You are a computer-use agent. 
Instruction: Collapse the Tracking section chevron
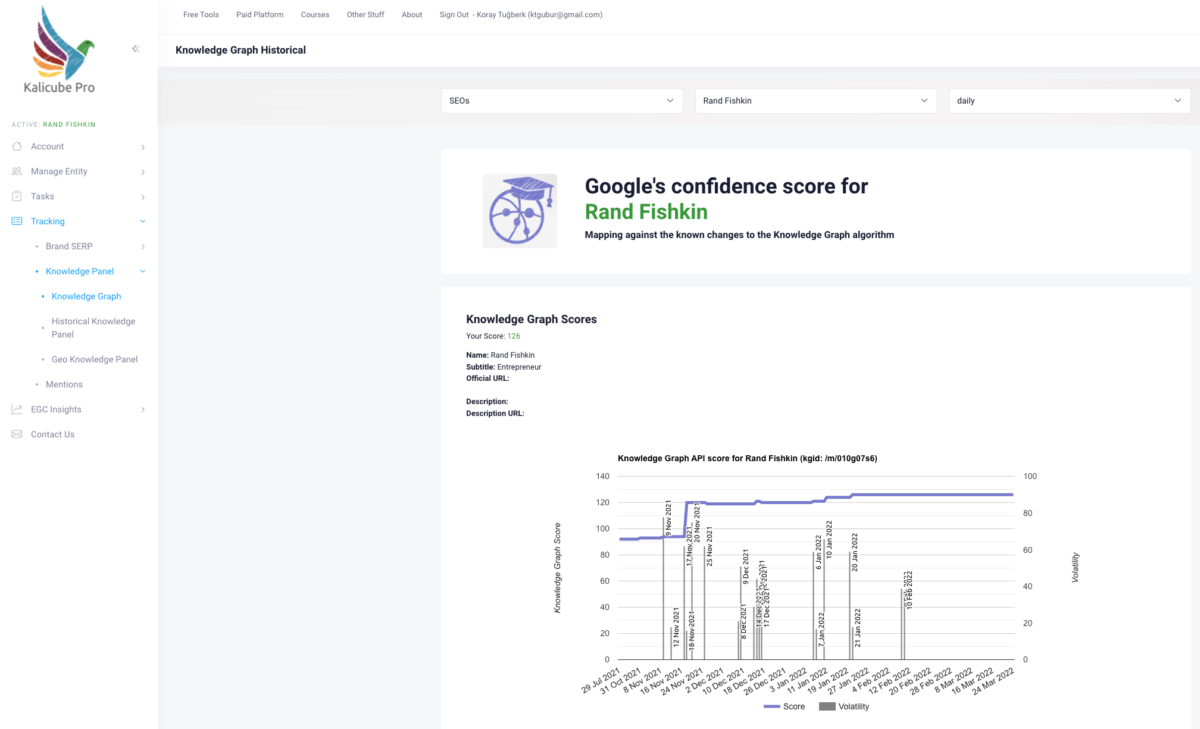(143, 221)
